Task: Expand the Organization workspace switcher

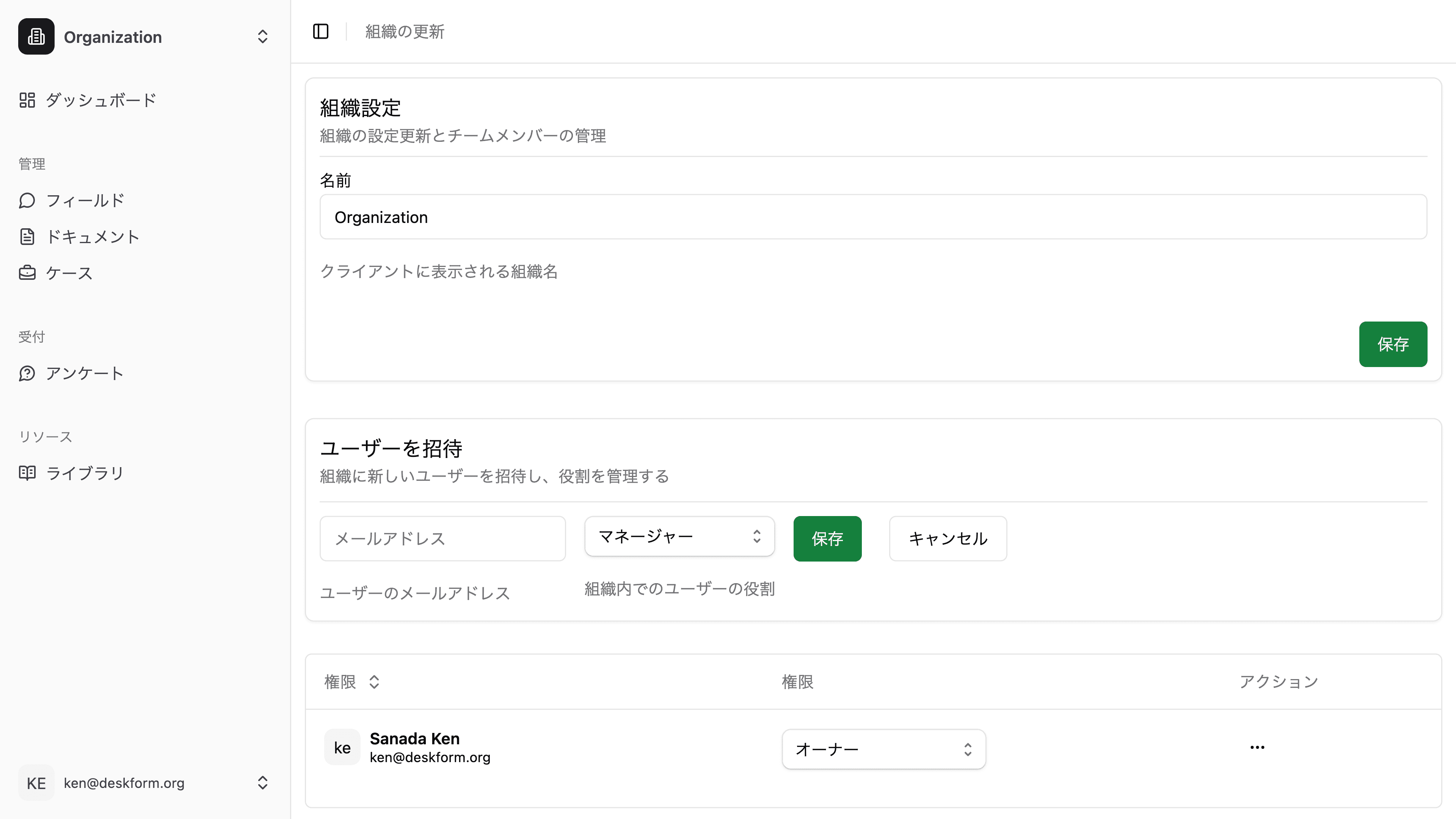Action: [262, 36]
